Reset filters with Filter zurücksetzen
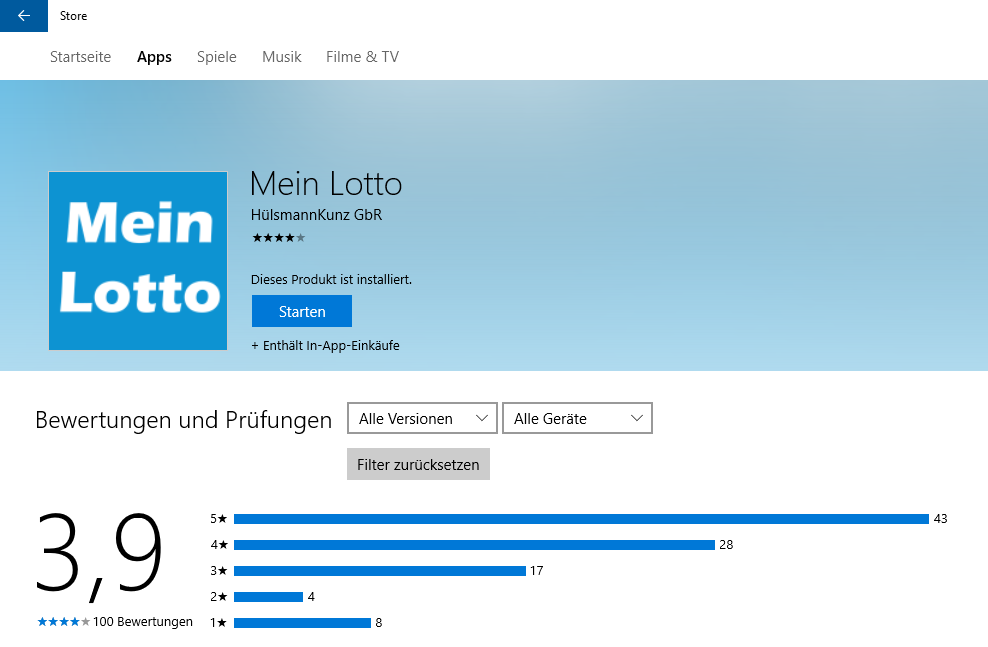 pyautogui.click(x=418, y=464)
